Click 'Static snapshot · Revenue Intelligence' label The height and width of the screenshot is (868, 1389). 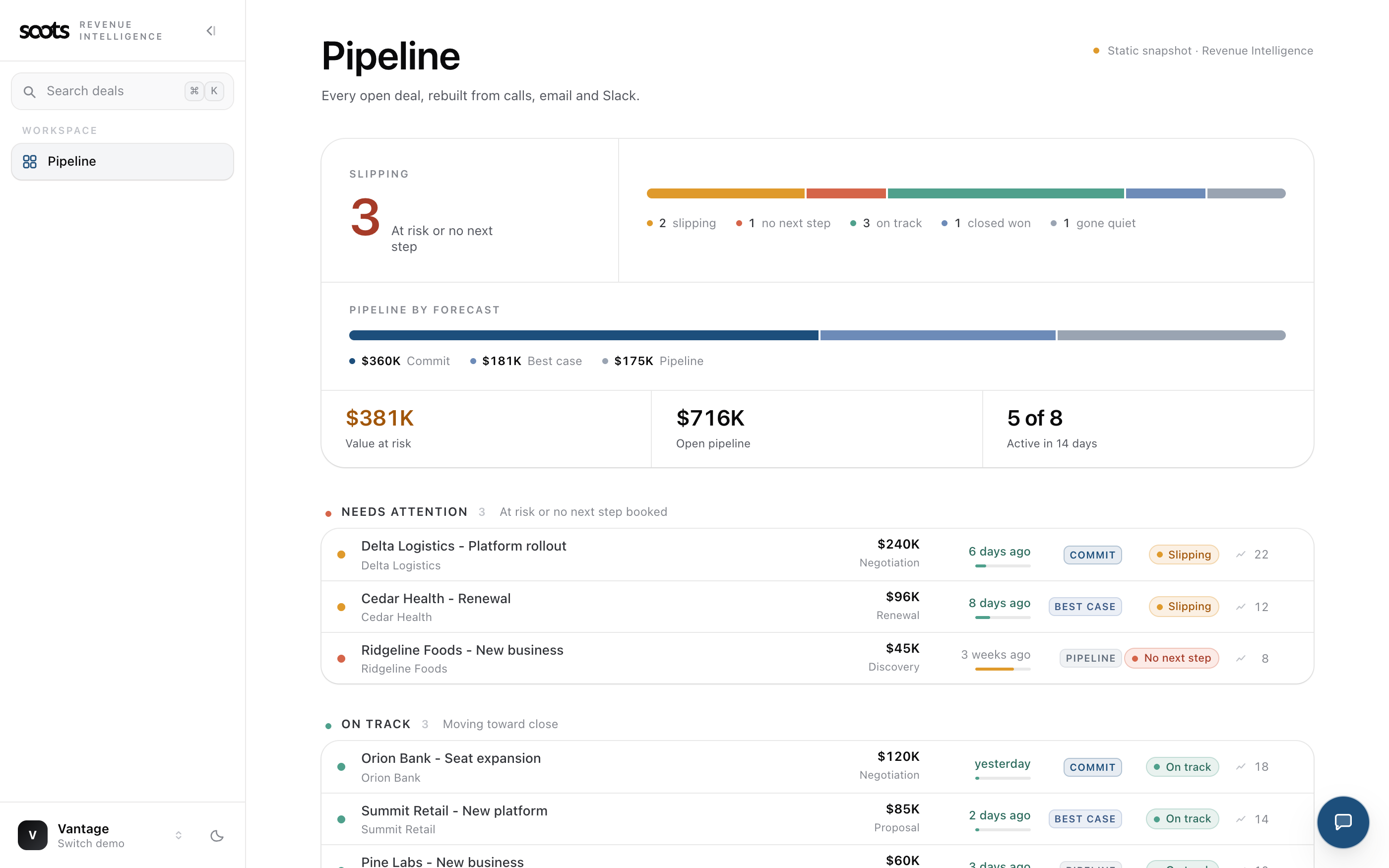pyautogui.click(x=1210, y=51)
